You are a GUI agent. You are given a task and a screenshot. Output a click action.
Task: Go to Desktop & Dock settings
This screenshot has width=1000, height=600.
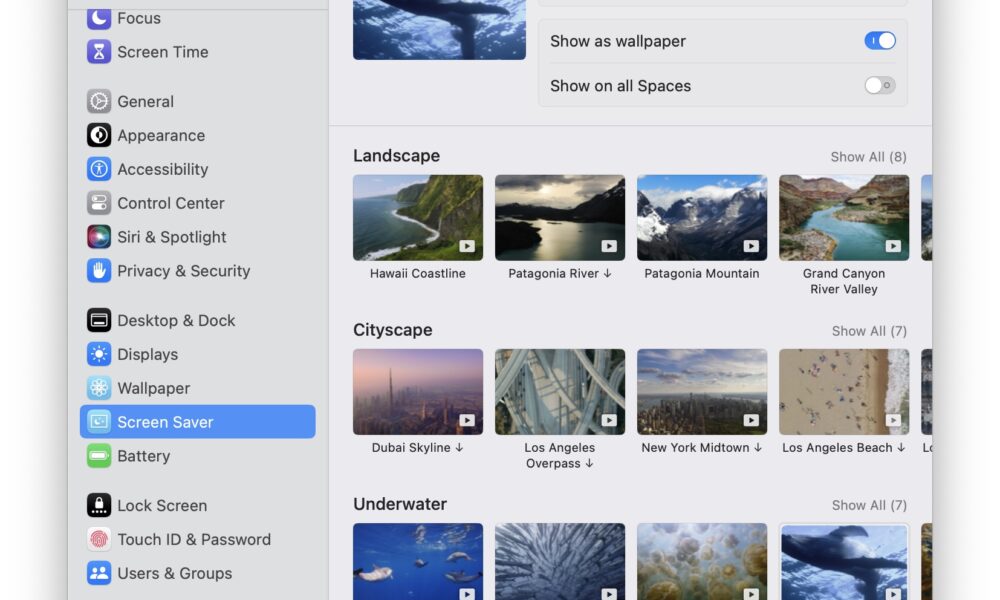(x=198, y=320)
